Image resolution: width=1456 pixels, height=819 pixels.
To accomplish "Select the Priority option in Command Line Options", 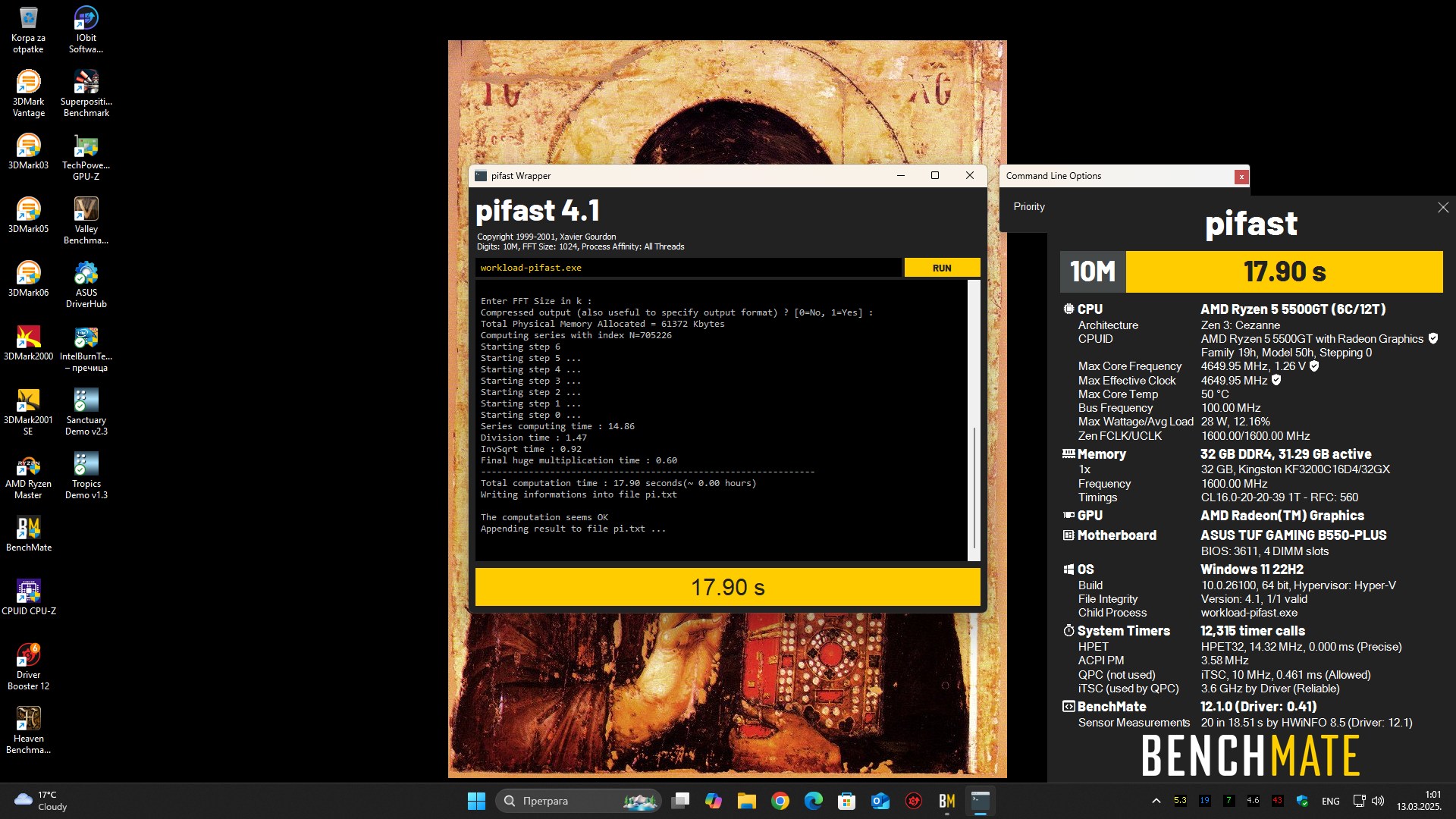I will tap(1029, 206).
